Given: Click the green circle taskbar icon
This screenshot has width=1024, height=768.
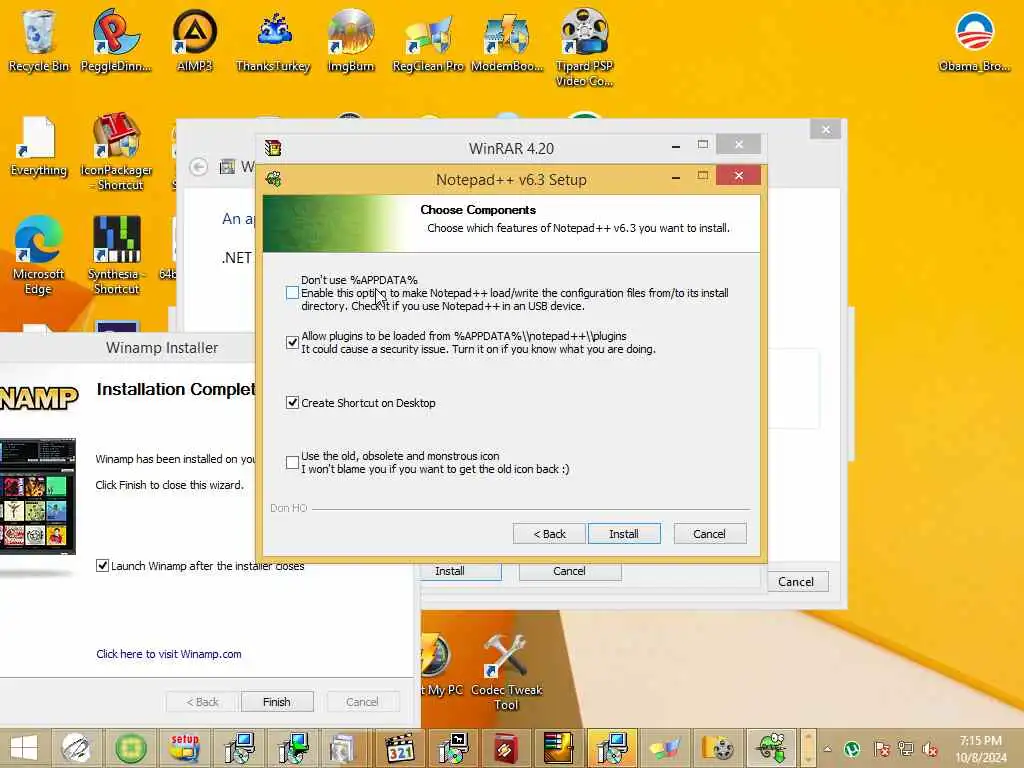Looking at the screenshot, I should (131, 748).
